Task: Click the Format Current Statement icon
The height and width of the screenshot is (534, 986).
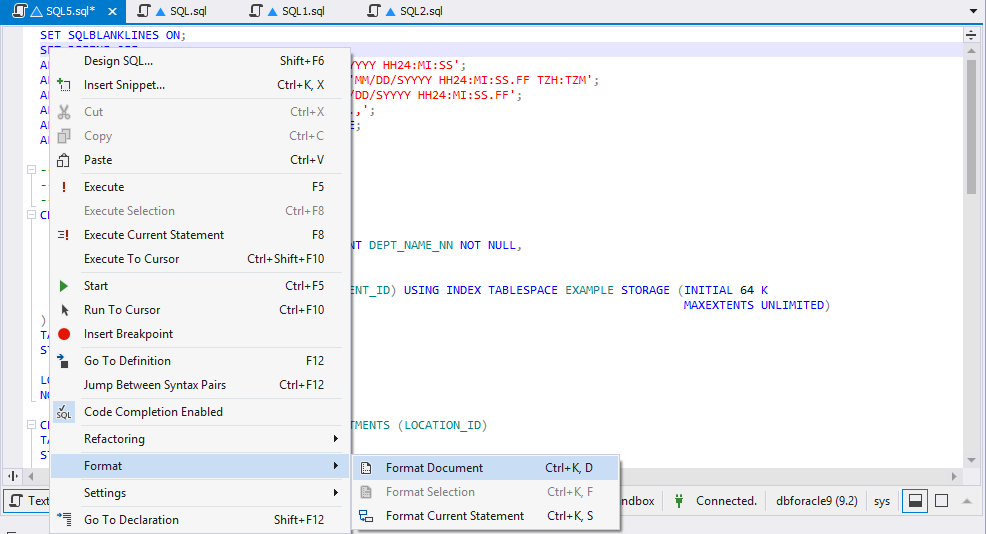Action: coord(366,516)
